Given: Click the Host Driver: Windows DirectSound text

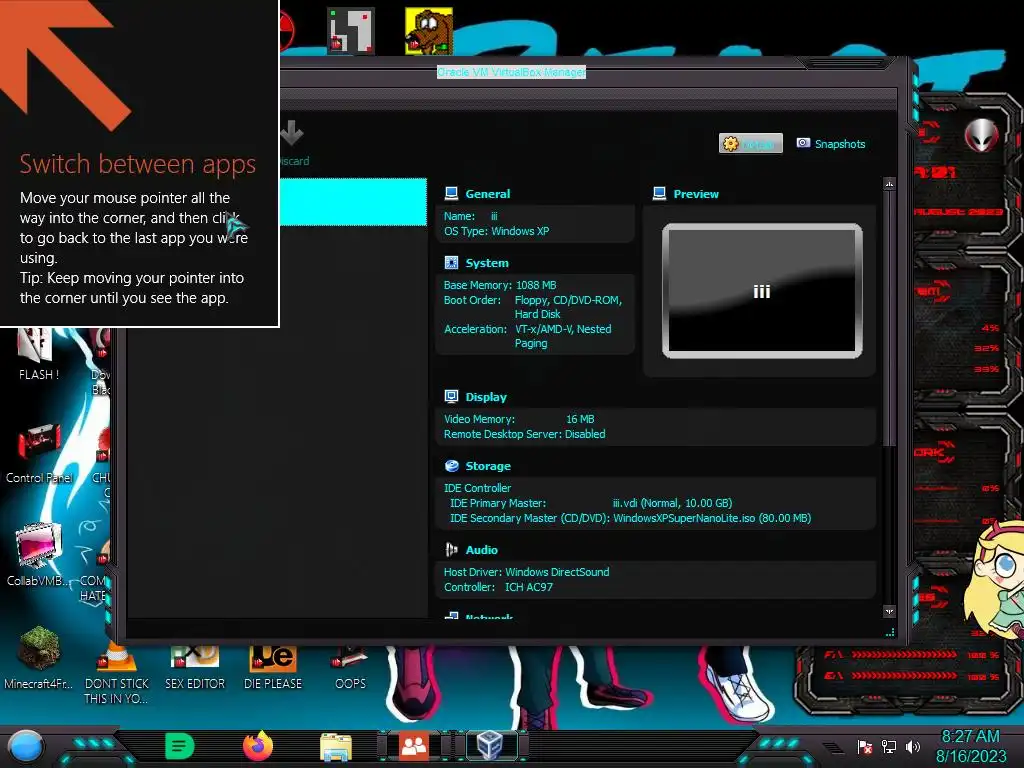Looking at the screenshot, I should pos(526,572).
